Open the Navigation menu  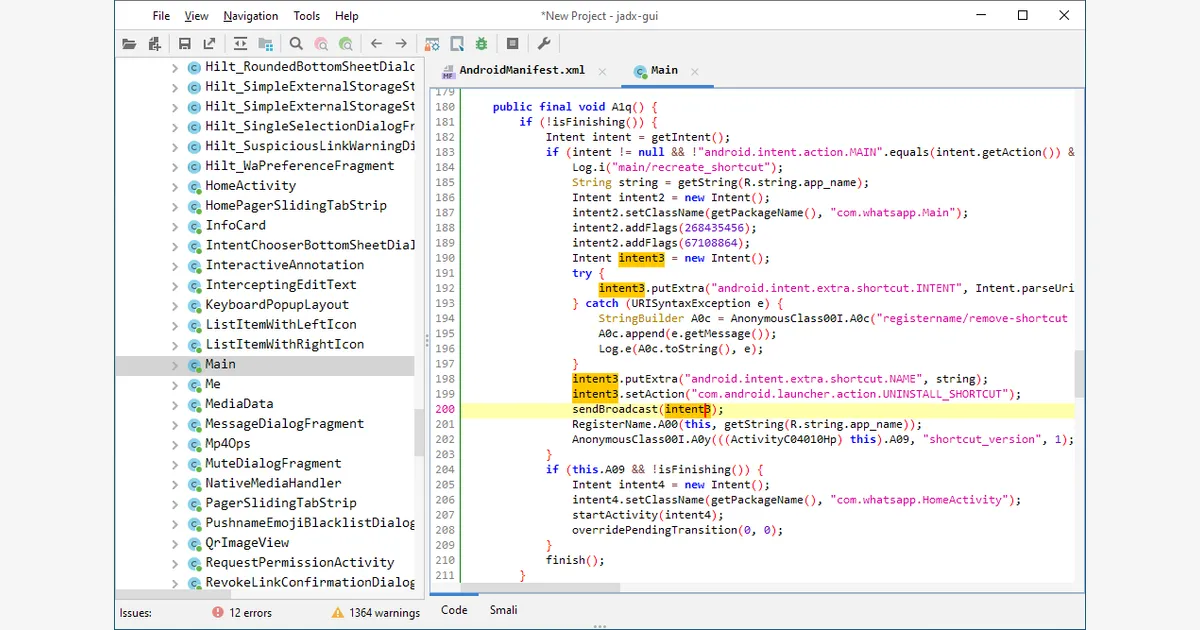(251, 16)
